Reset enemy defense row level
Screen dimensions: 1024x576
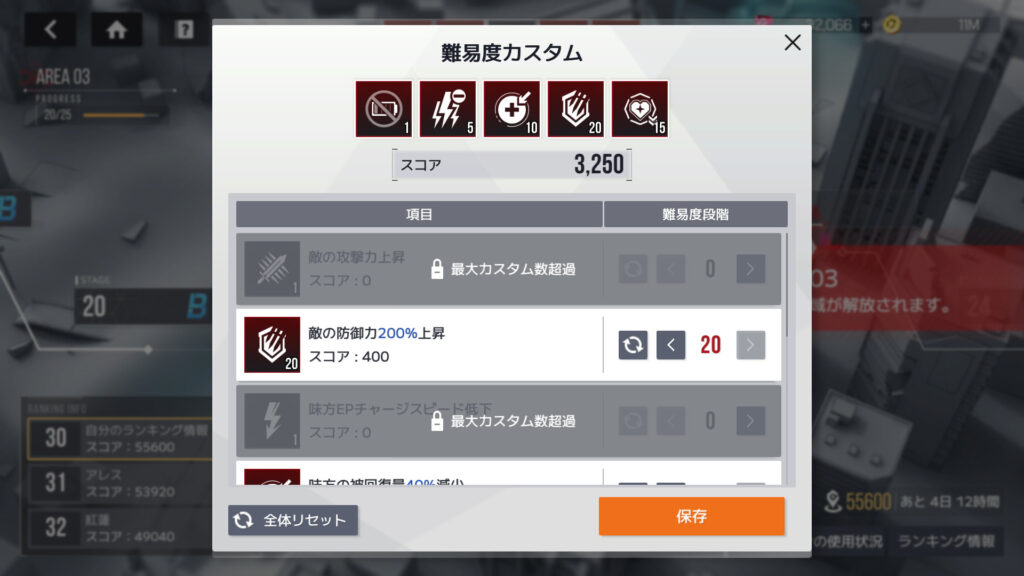(633, 345)
